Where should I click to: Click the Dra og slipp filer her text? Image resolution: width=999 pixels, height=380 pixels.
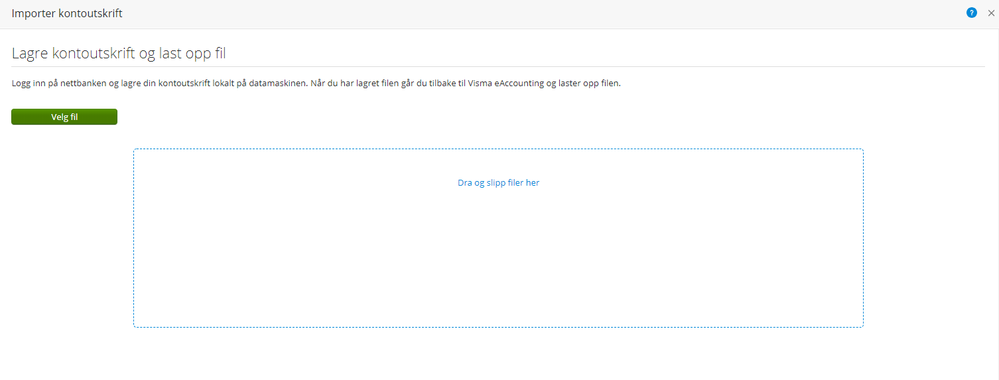point(499,182)
